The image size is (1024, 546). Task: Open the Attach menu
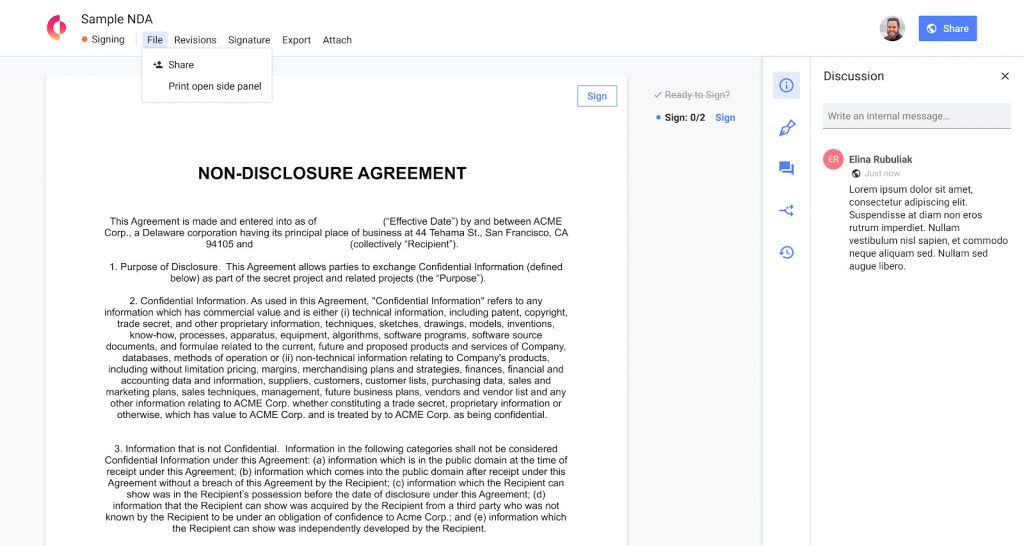[x=337, y=40]
